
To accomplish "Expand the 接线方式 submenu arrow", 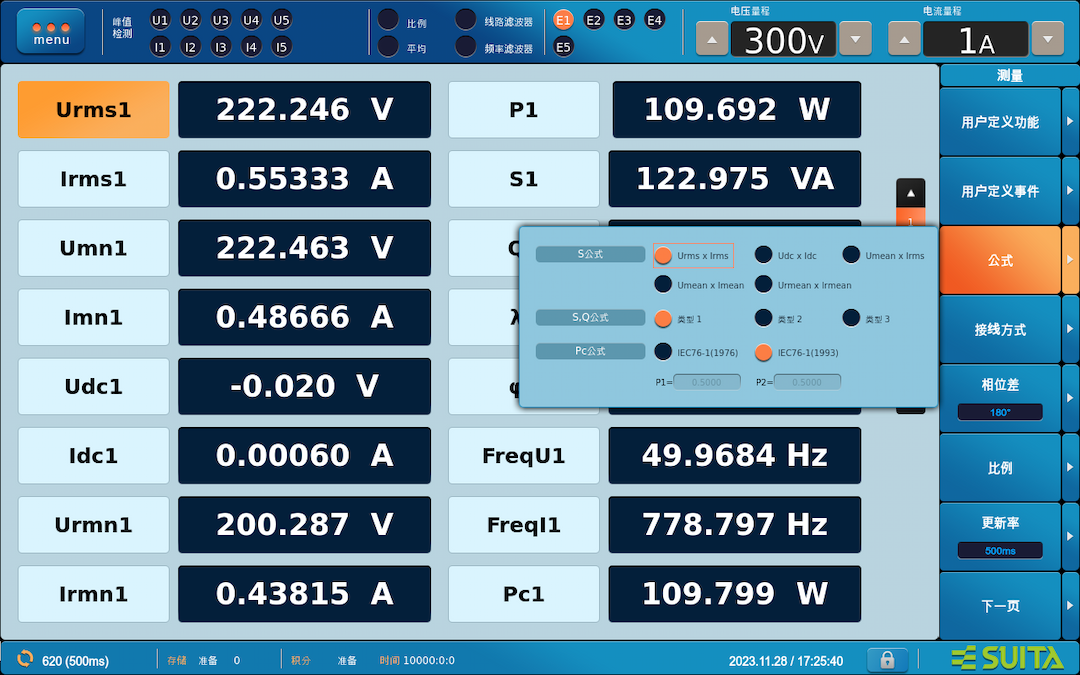I will [1070, 329].
